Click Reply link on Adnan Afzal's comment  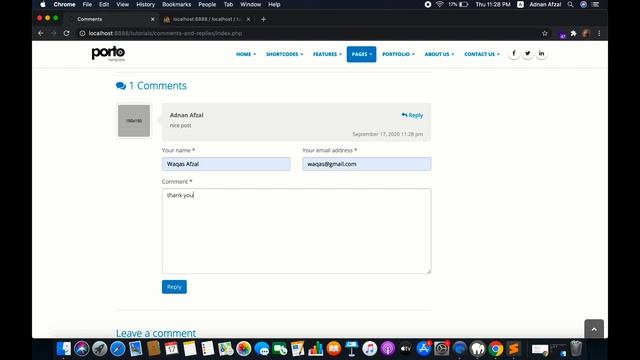point(412,115)
